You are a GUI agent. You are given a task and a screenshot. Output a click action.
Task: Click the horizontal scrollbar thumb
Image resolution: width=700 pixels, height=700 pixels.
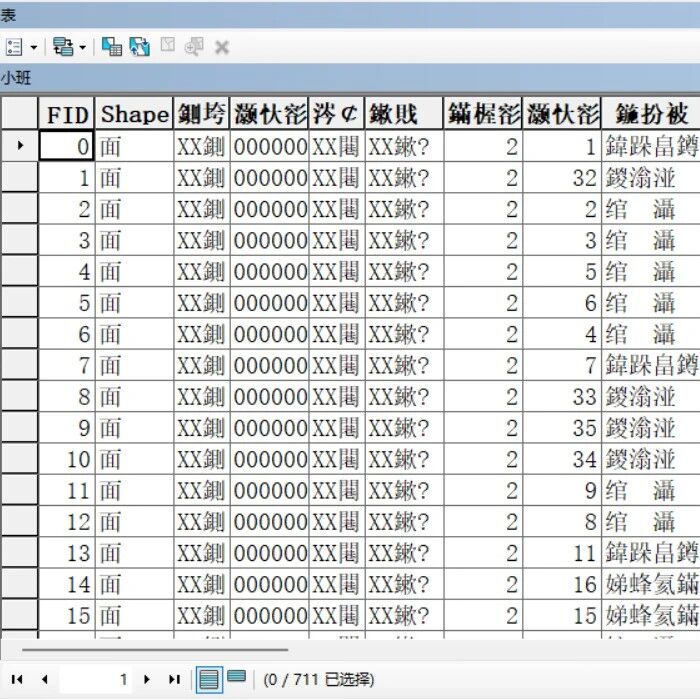coord(155,650)
